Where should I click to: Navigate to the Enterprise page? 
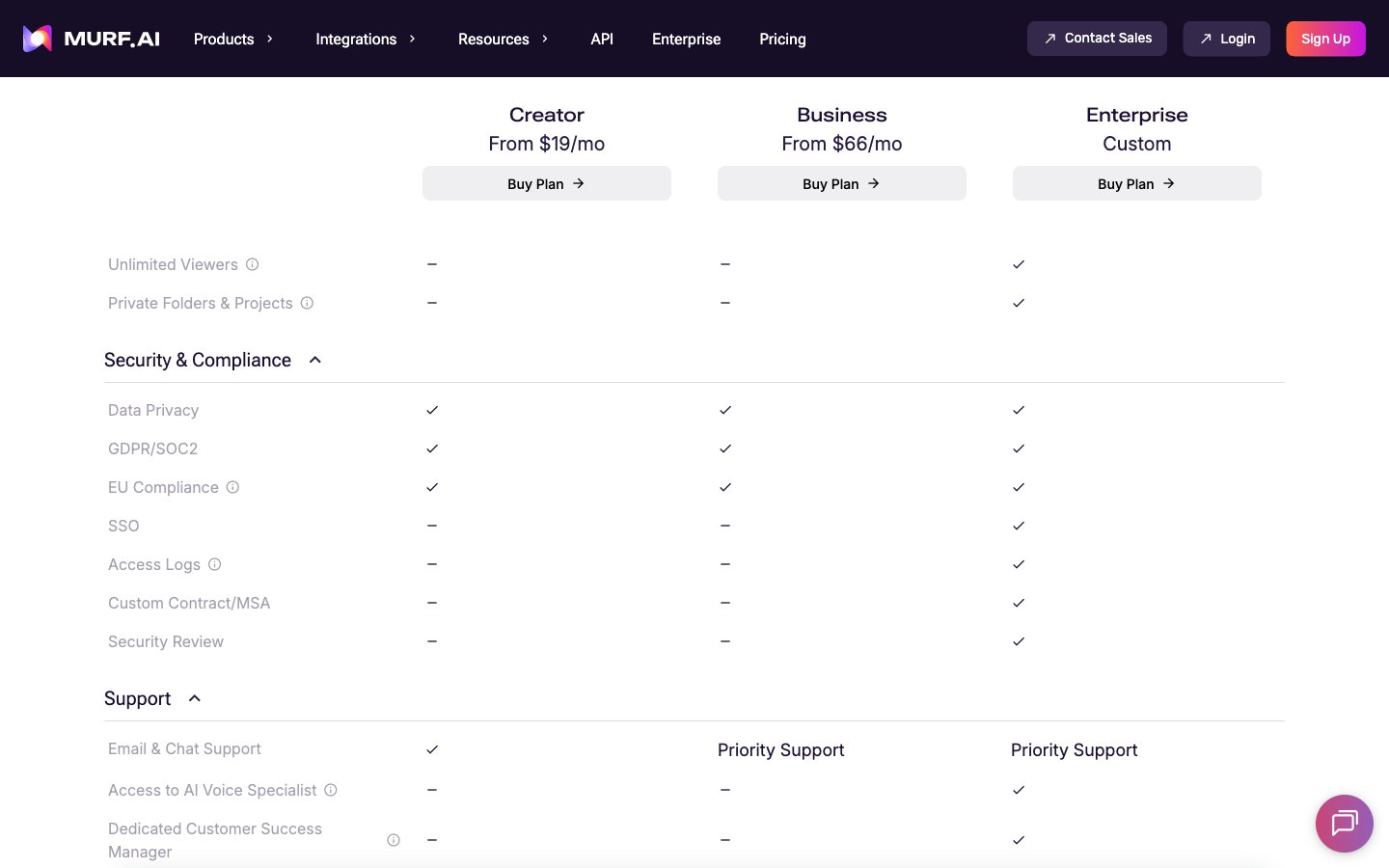click(x=686, y=39)
